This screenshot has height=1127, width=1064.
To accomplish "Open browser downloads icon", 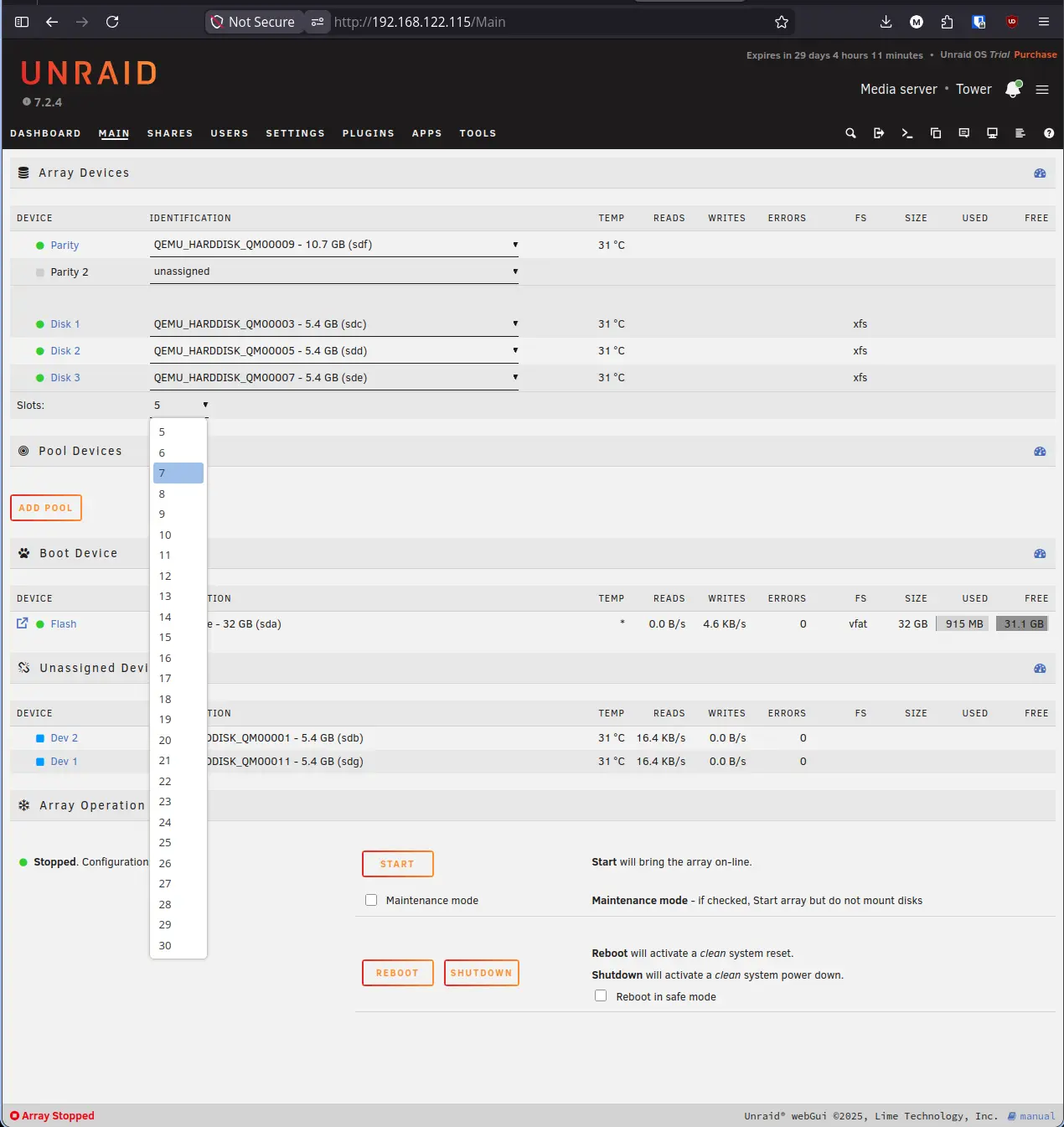I will pos(886,22).
